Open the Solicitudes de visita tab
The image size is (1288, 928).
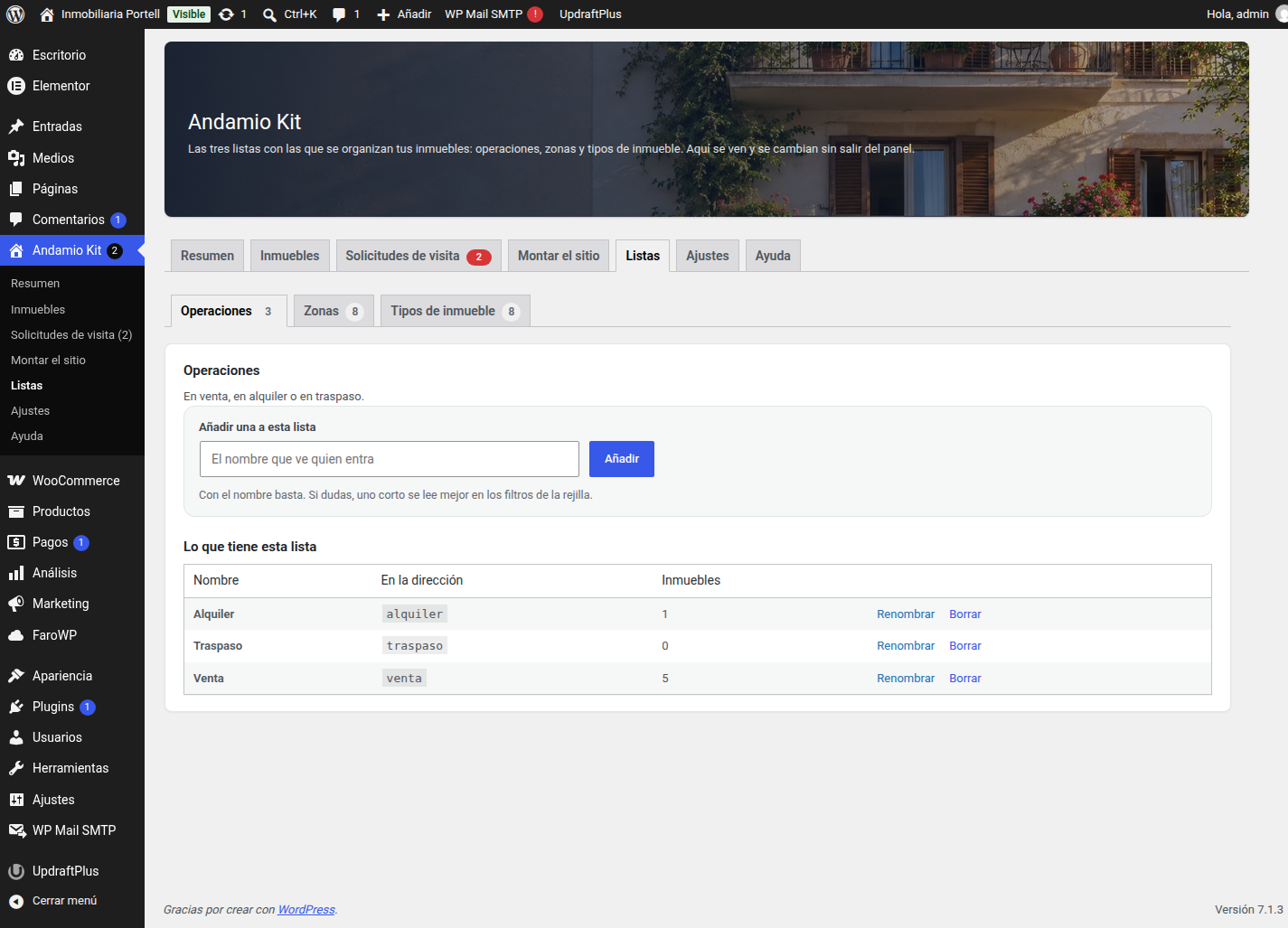(x=418, y=256)
